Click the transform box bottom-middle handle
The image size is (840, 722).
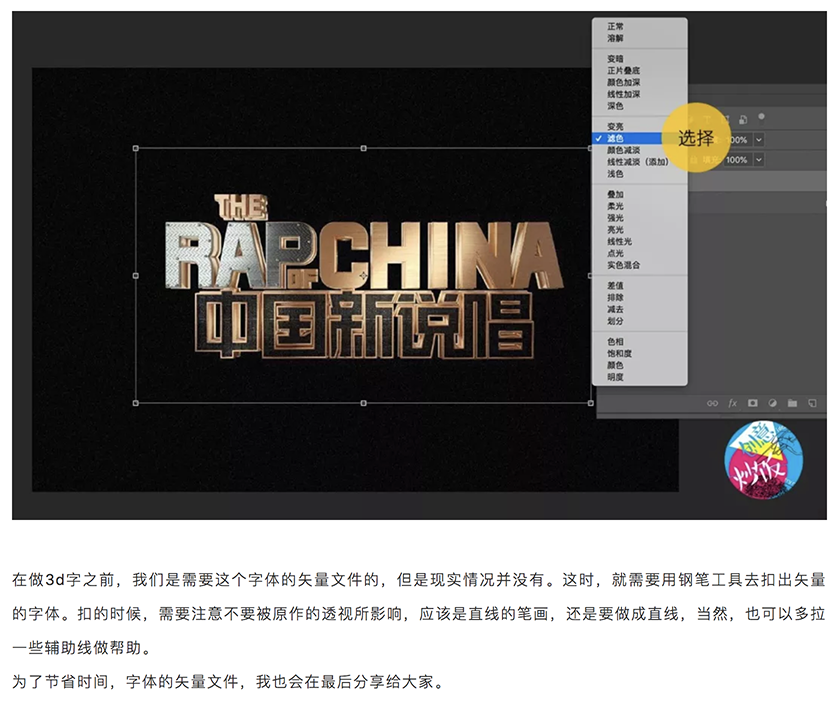click(x=364, y=403)
